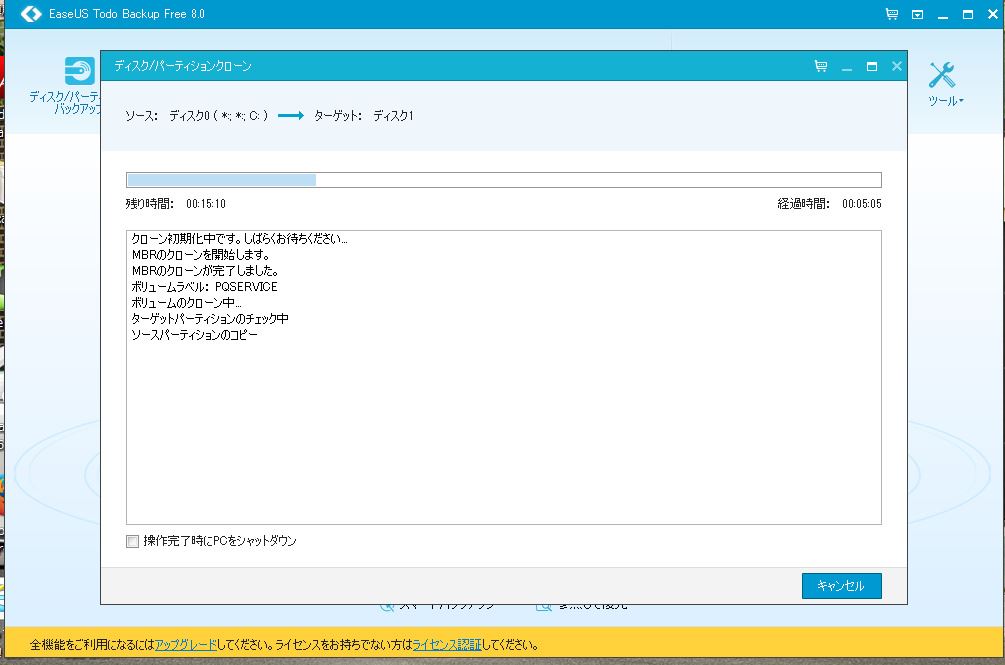Viewport: 1005px width, 665px height.
Task: Minimize the EaseUS Todo Backup main window
Action: point(942,15)
